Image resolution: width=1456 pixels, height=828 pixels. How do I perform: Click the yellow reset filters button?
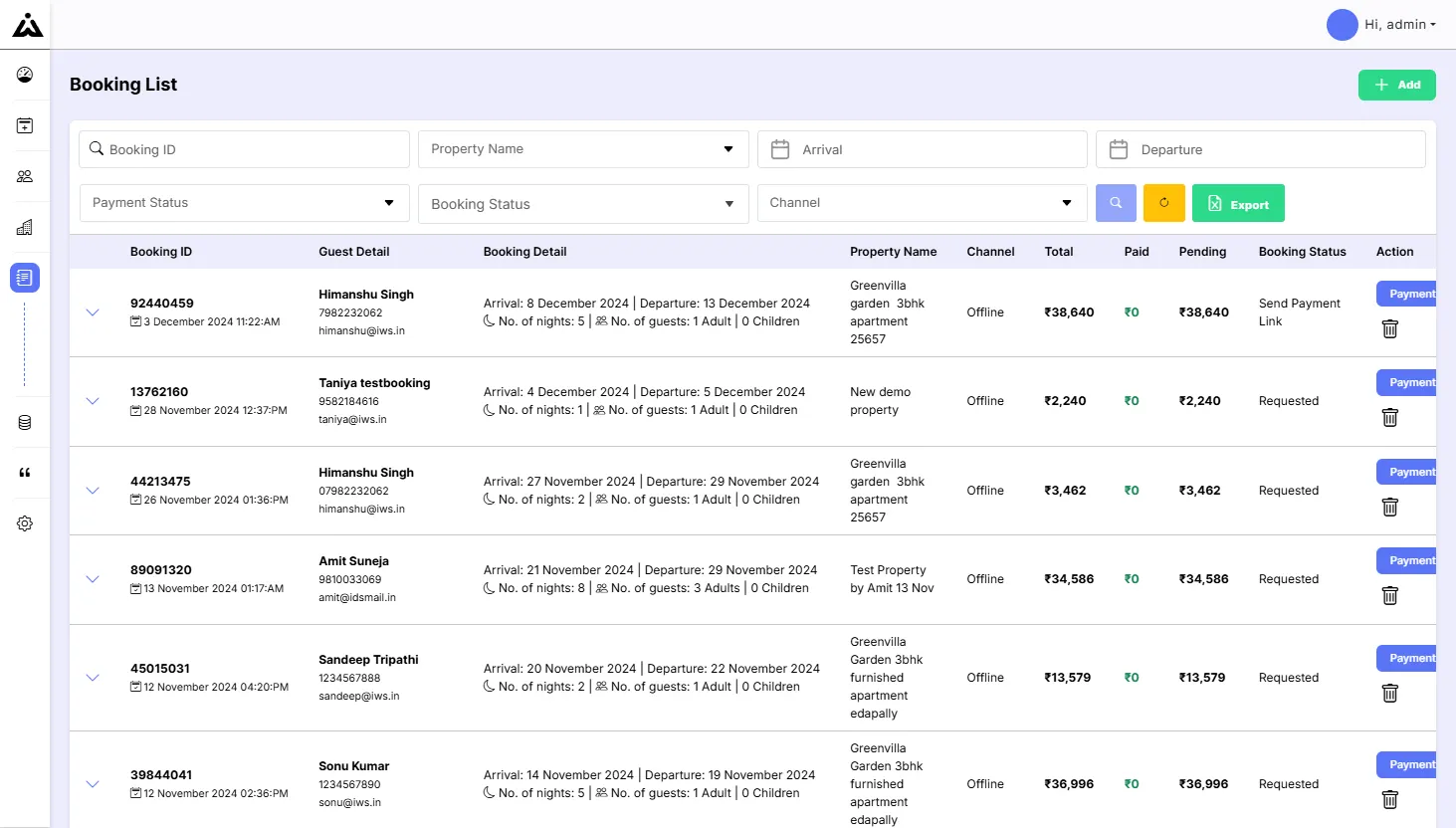(1164, 203)
